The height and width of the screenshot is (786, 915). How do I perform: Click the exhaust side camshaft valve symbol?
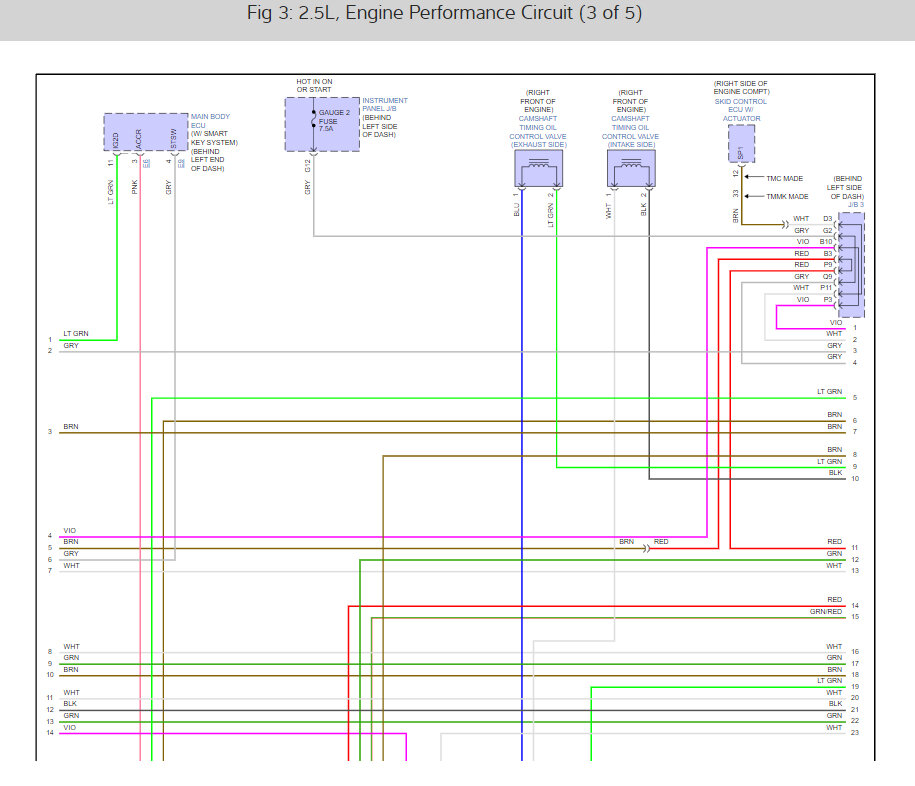pos(538,169)
